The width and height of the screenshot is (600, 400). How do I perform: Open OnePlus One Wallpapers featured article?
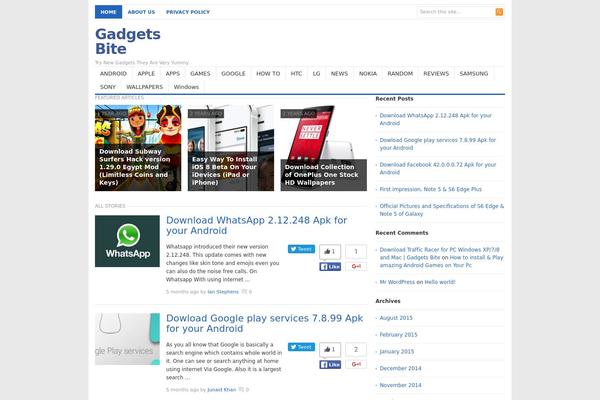click(x=323, y=148)
